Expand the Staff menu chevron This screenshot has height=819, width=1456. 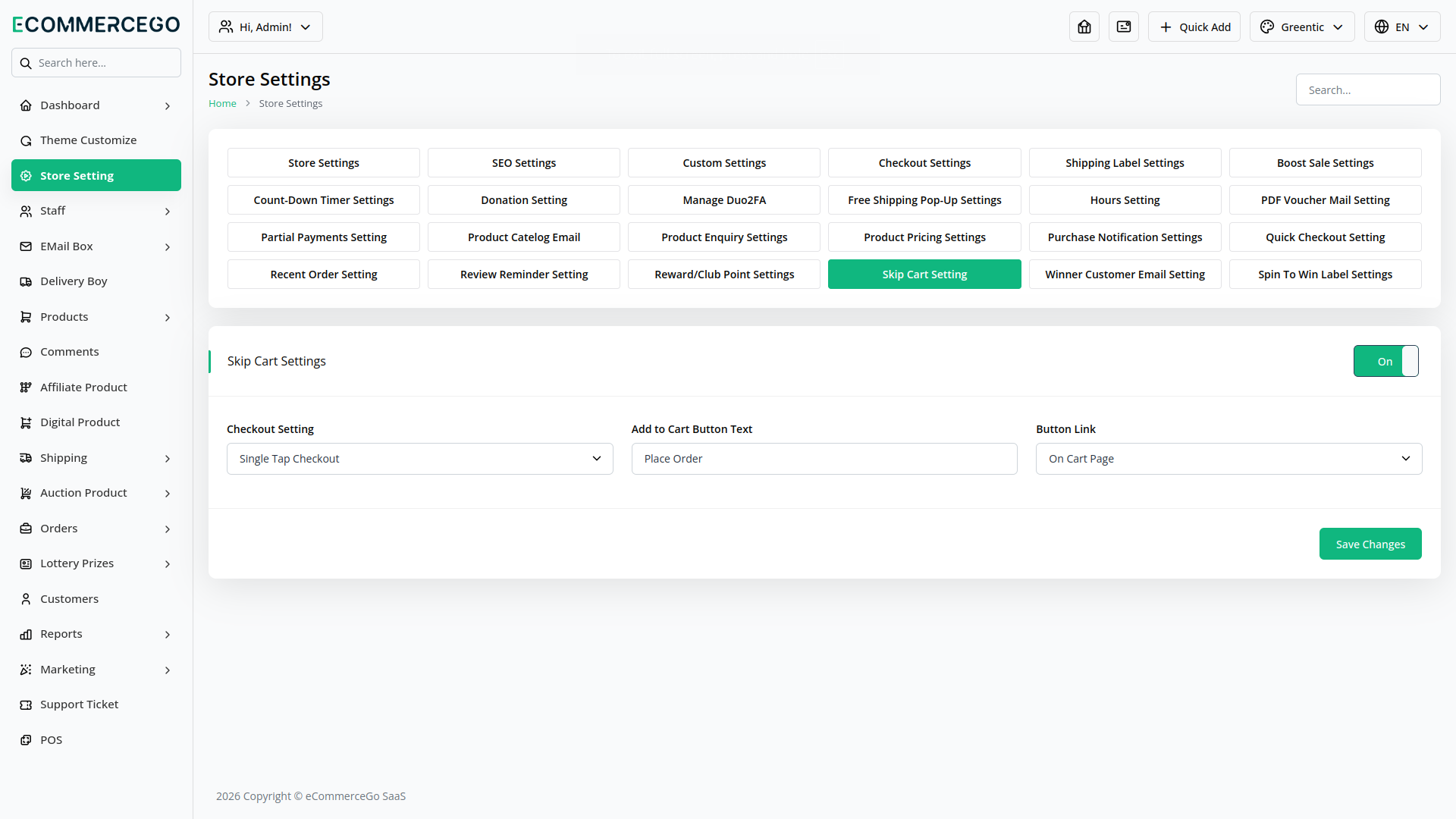[x=168, y=212]
